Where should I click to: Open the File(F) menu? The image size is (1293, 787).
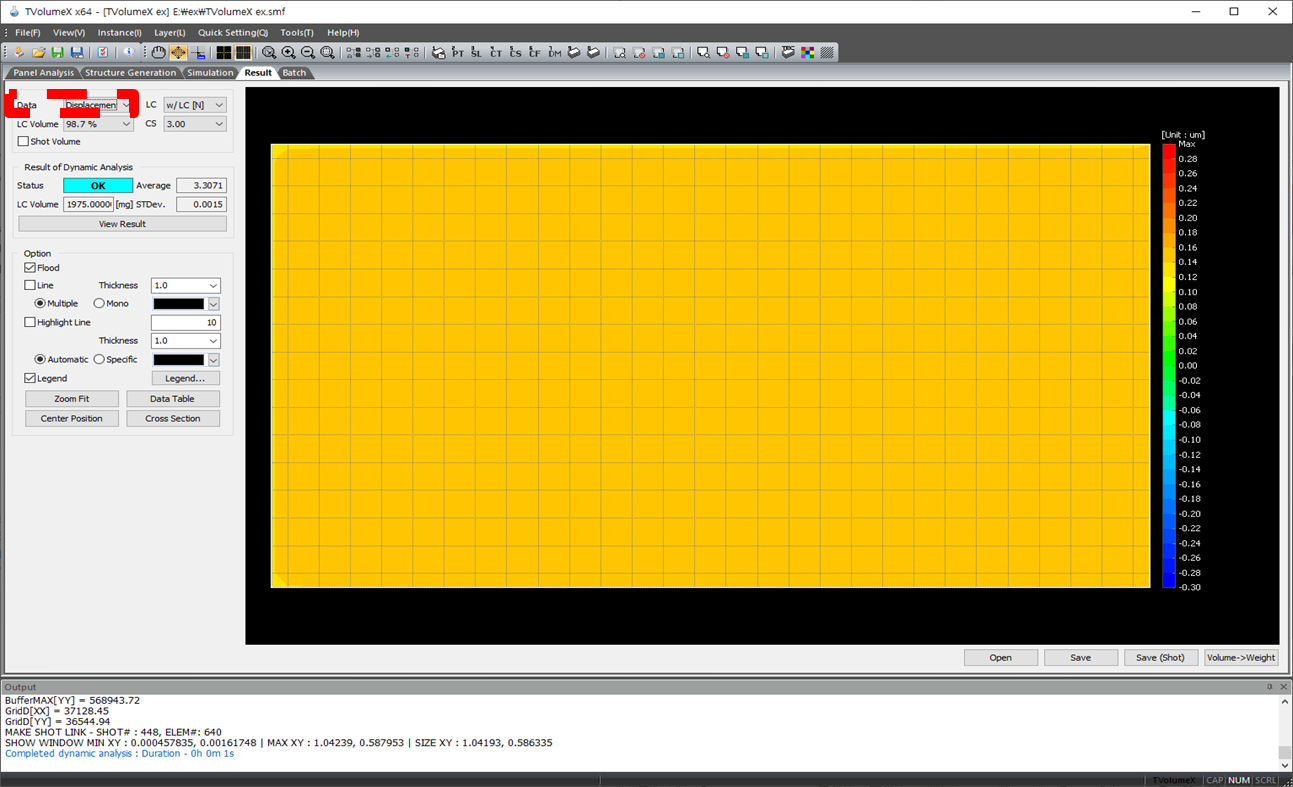[x=27, y=32]
